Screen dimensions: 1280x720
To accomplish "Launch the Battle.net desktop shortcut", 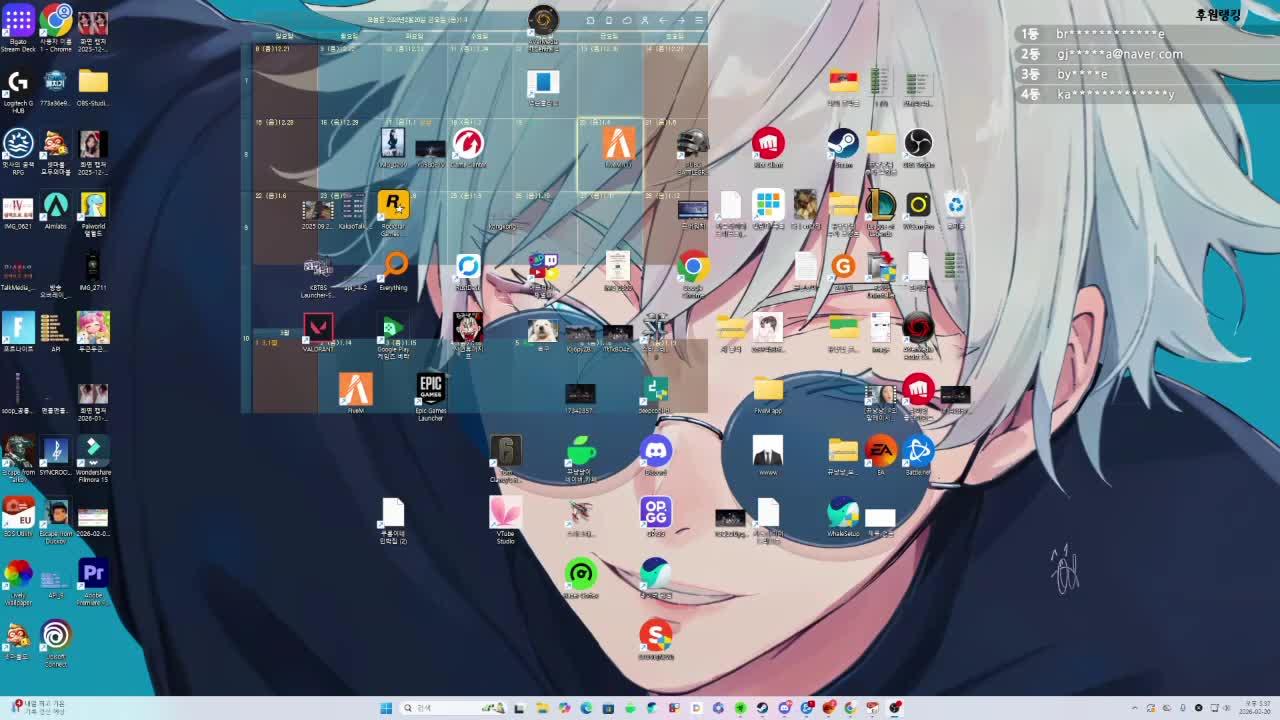I will 917,452.
